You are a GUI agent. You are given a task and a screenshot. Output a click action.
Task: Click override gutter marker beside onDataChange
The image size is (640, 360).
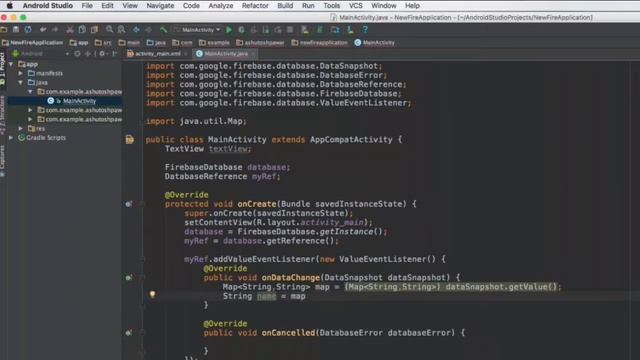(129, 278)
